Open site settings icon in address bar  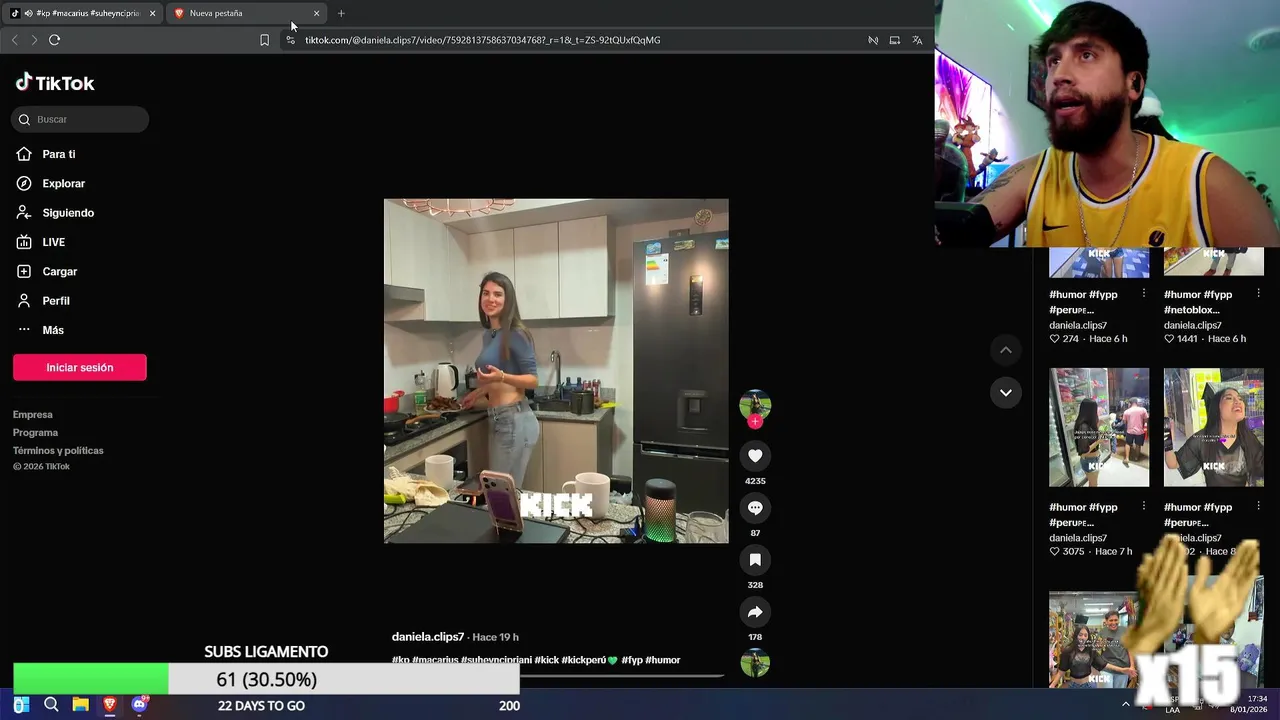[x=290, y=40]
